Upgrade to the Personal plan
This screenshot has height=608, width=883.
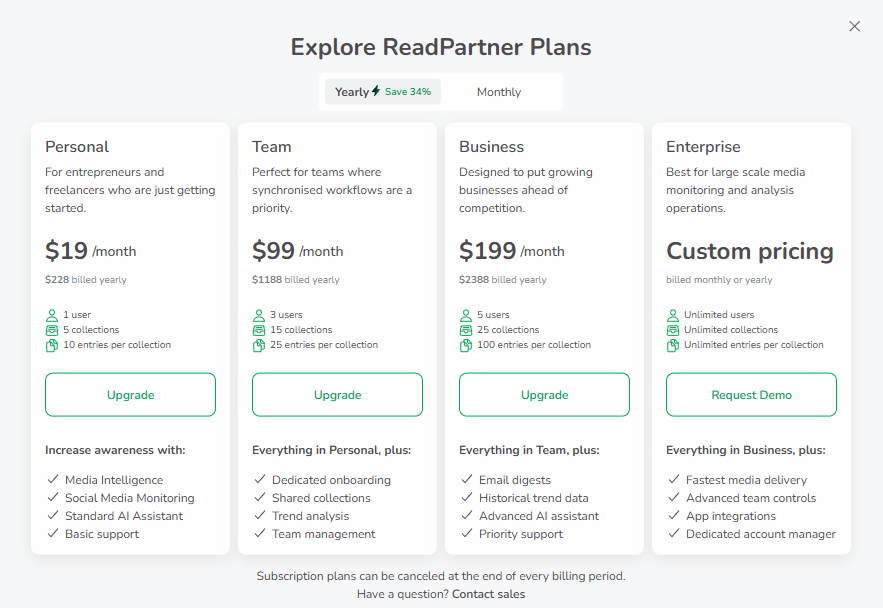coord(130,394)
